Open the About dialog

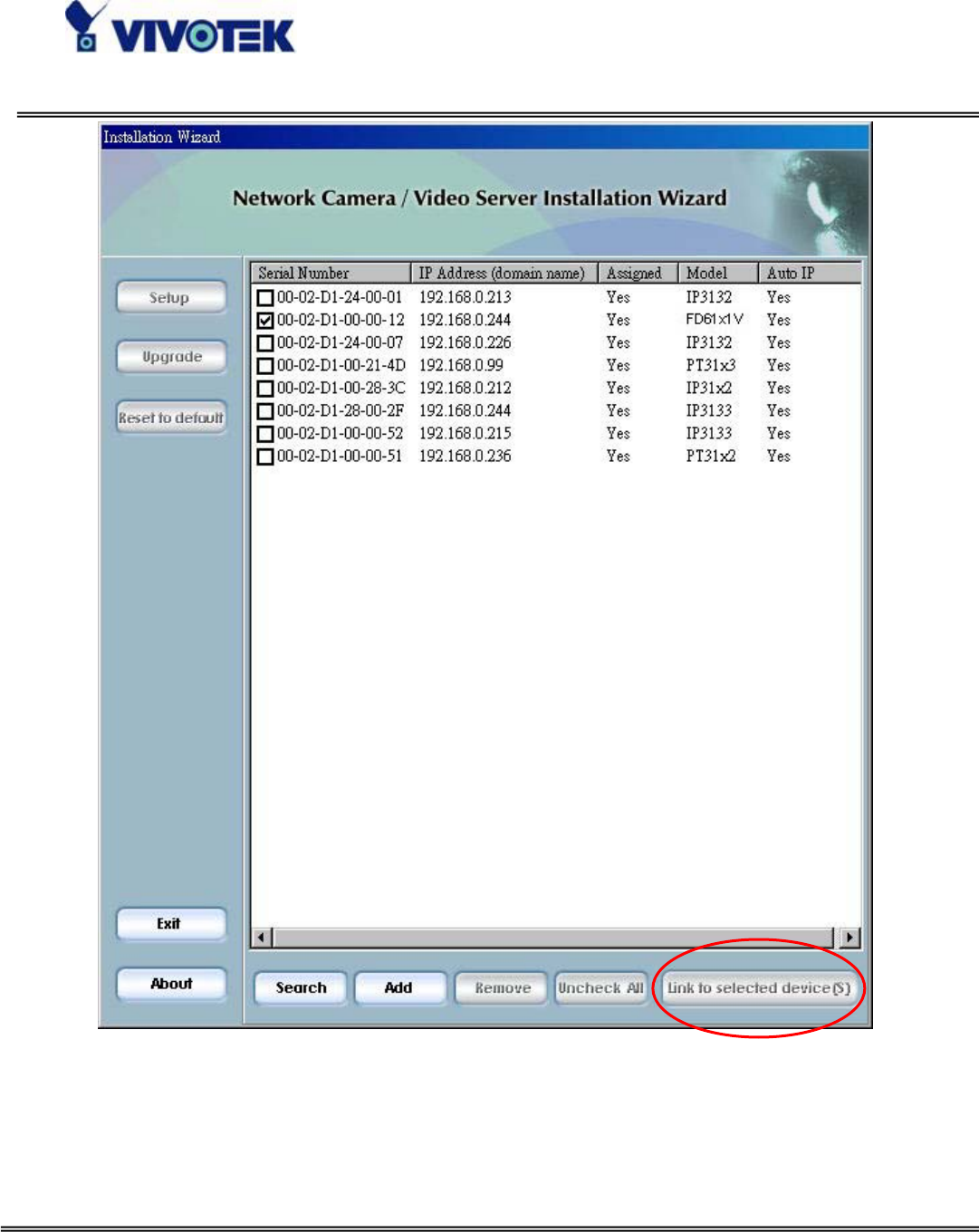[x=171, y=984]
